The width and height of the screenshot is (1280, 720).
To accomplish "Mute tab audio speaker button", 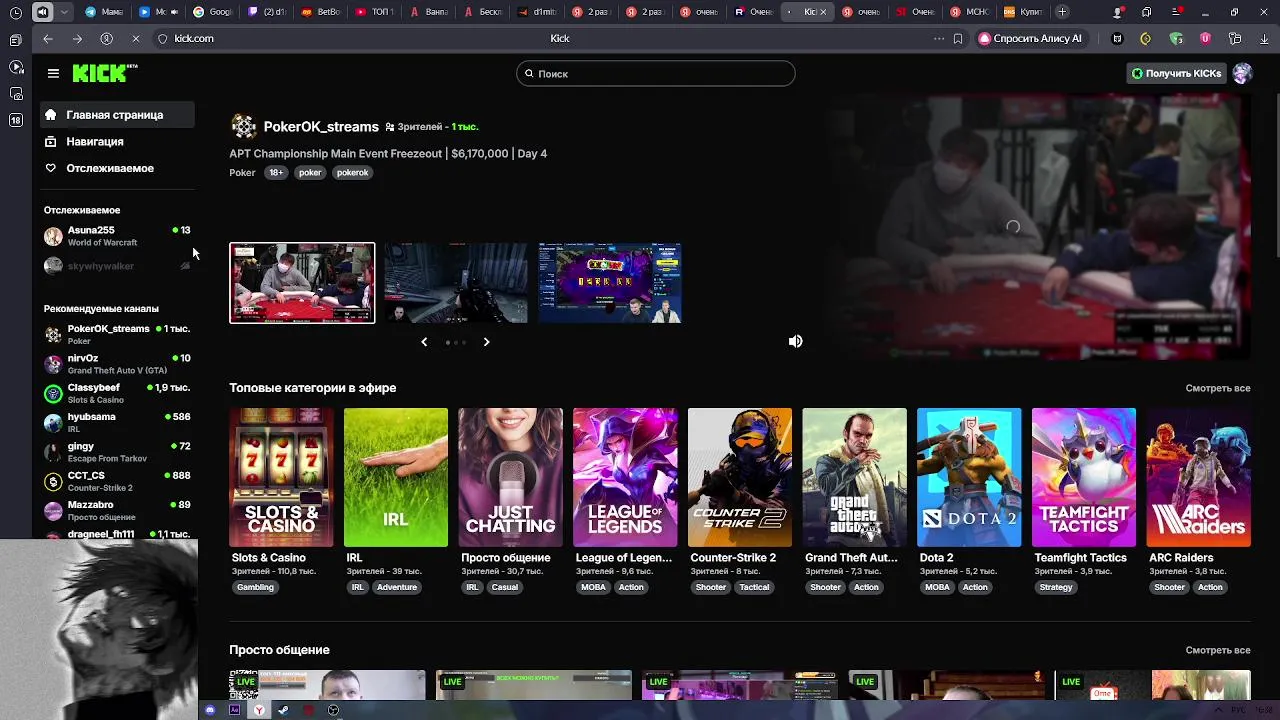I will (x=42, y=12).
